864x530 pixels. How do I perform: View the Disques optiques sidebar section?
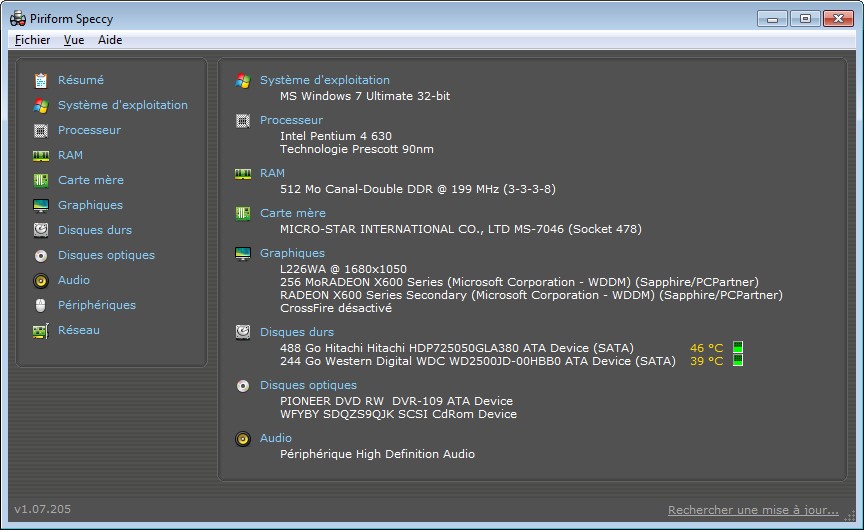point(106,255)
